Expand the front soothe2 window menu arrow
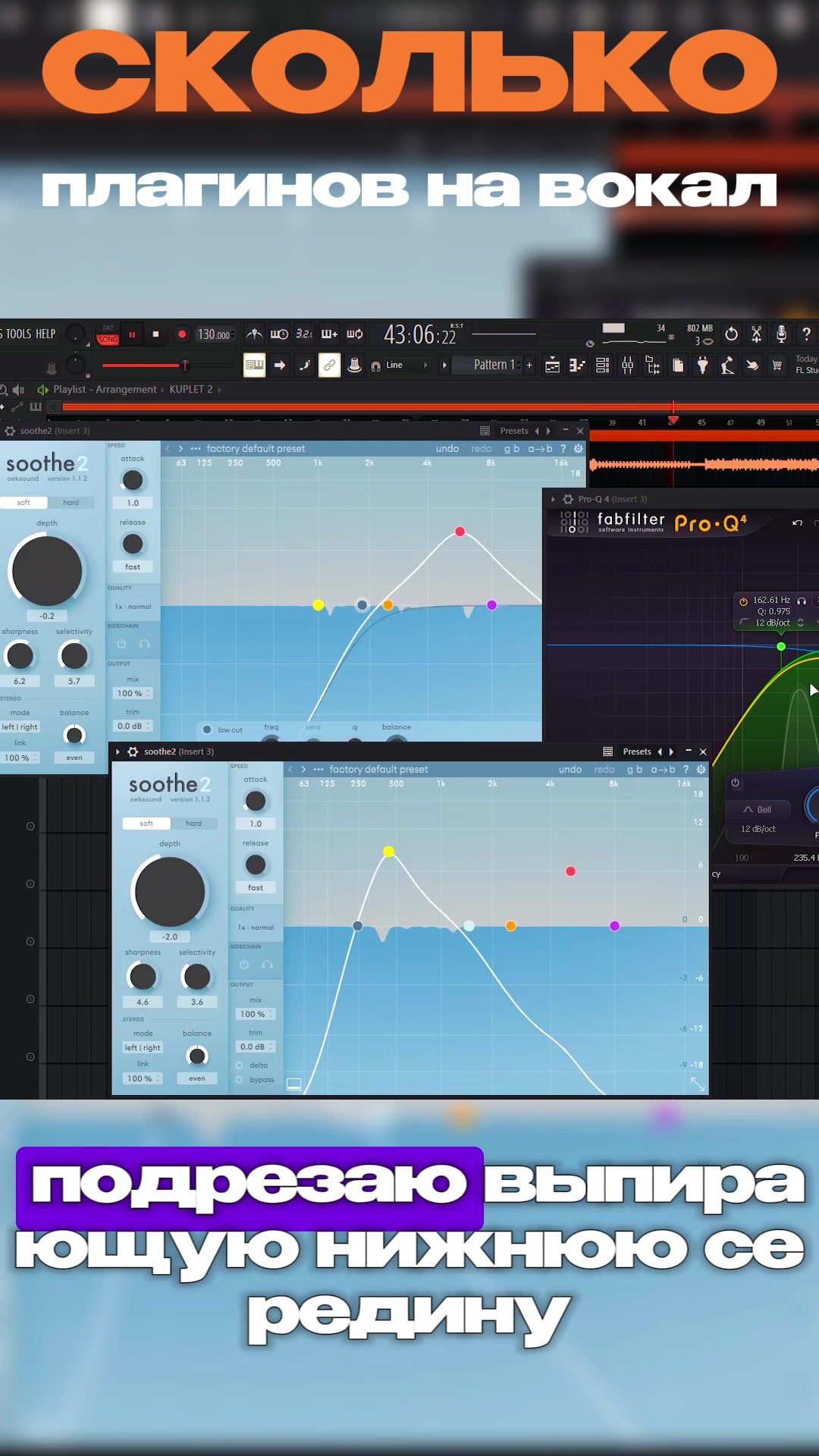Viewport: 819px width, 1456px height. (118, 752)
